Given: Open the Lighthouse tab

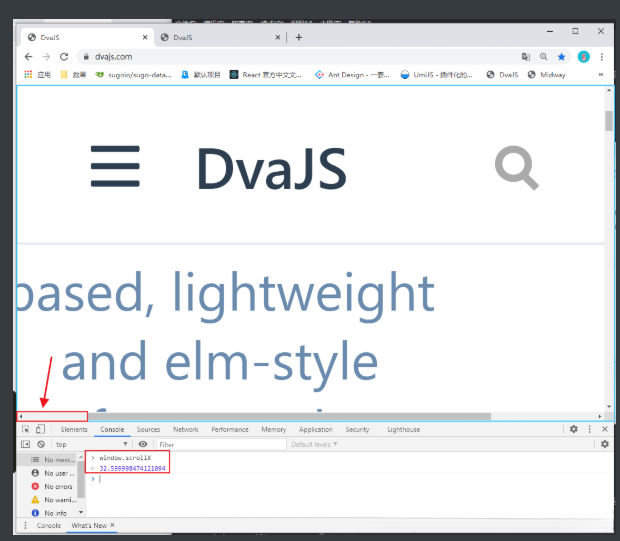Looking at the screenshot, I should [403, 429].
